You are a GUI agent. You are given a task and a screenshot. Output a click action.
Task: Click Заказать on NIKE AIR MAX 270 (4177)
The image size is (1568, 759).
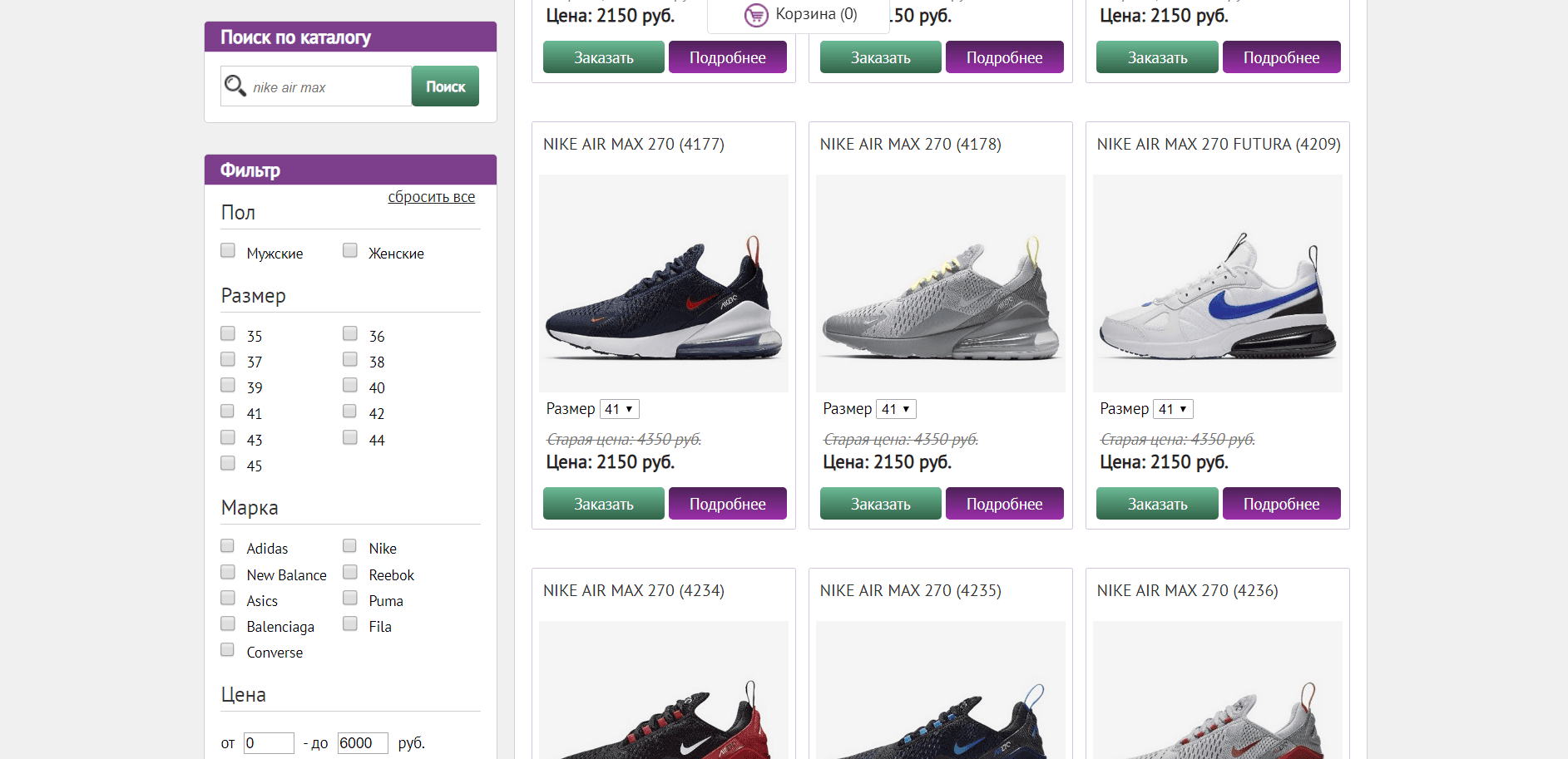click(603, 503)
